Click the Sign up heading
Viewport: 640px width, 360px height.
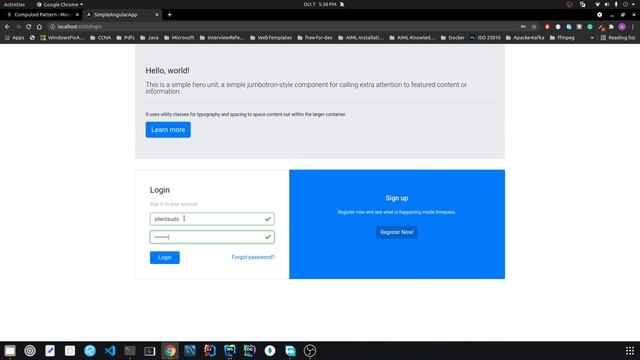pos(397,198)
